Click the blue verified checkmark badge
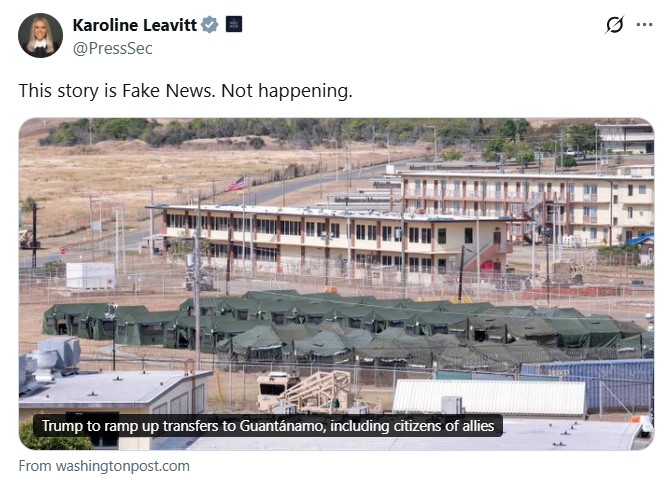The width and height of the screenshot is (671, 486). (210, 24)
